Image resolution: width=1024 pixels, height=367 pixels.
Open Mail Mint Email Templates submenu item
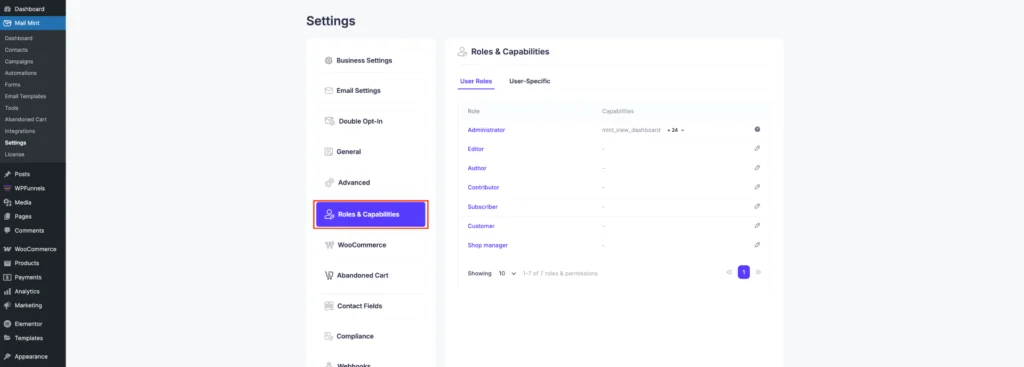click(x=25, y=97)
